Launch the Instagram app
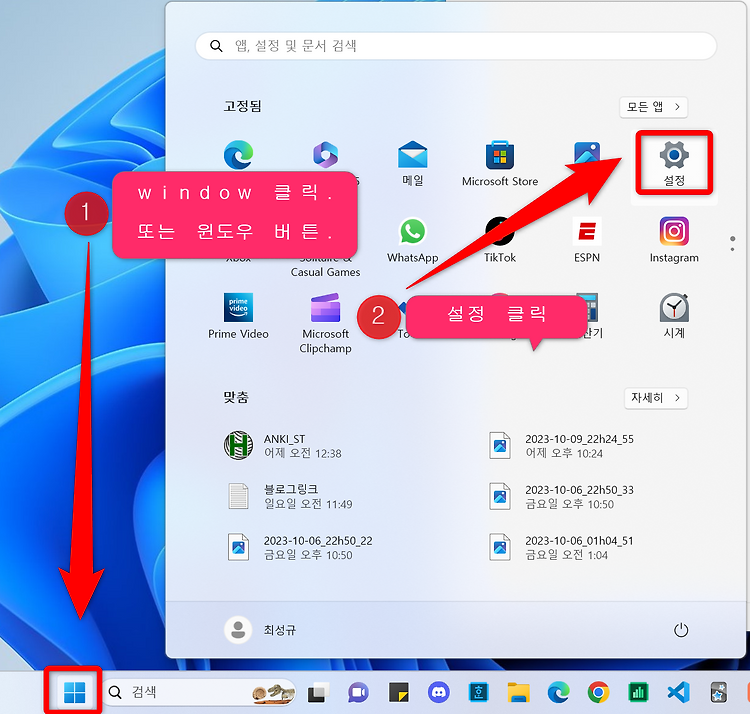 [x=674, y=241]
